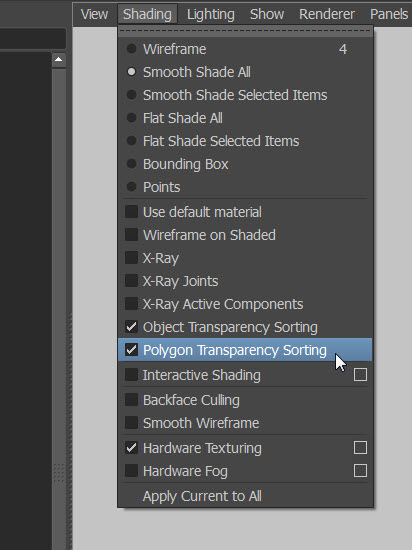This screenshot has width=412, height=550.
Task: Click the scroll up arrow in left panel
Action: 59,60
